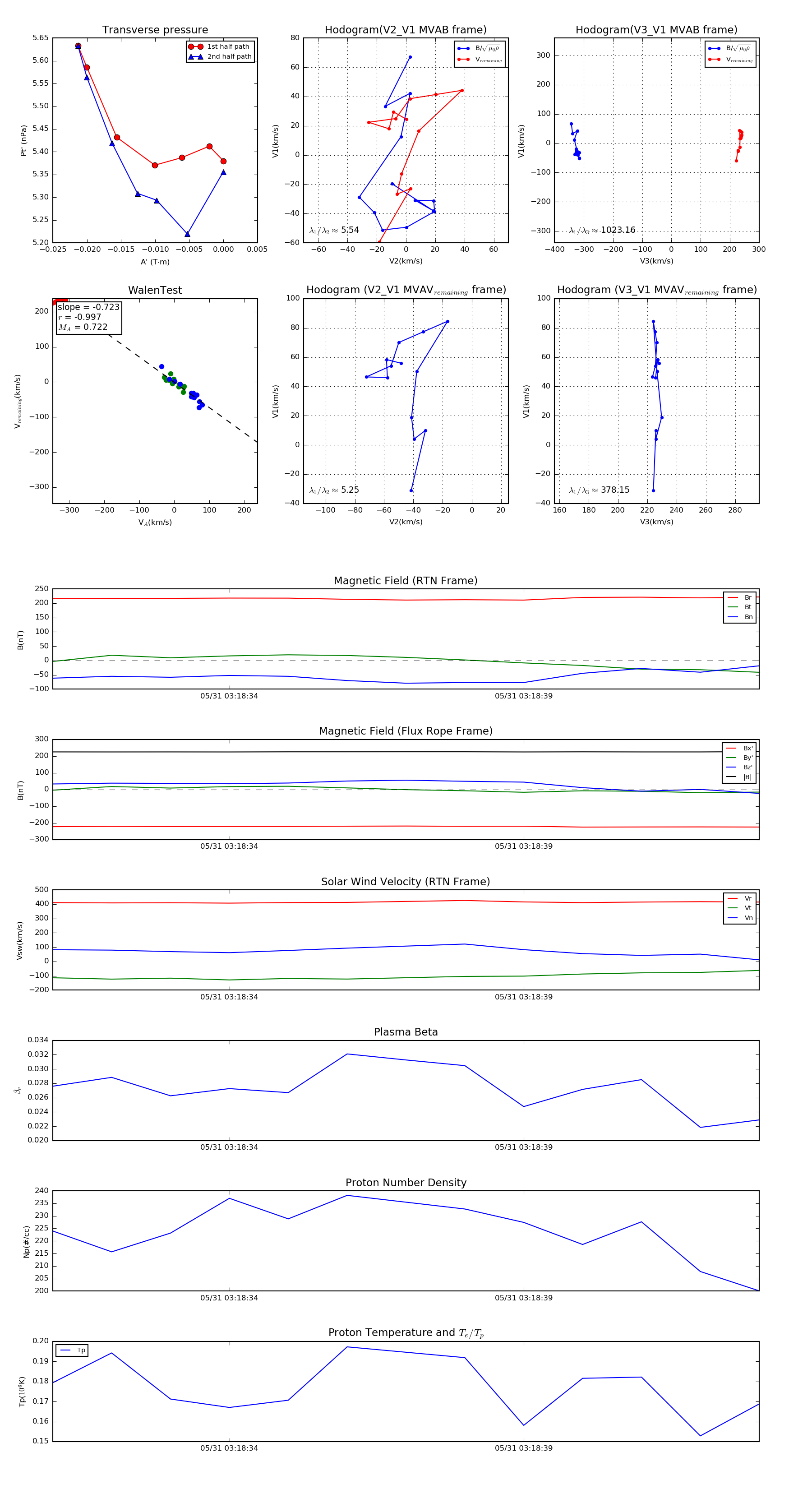Click the 'Np(#/cc)' y-axis label

click(26, 1241)
